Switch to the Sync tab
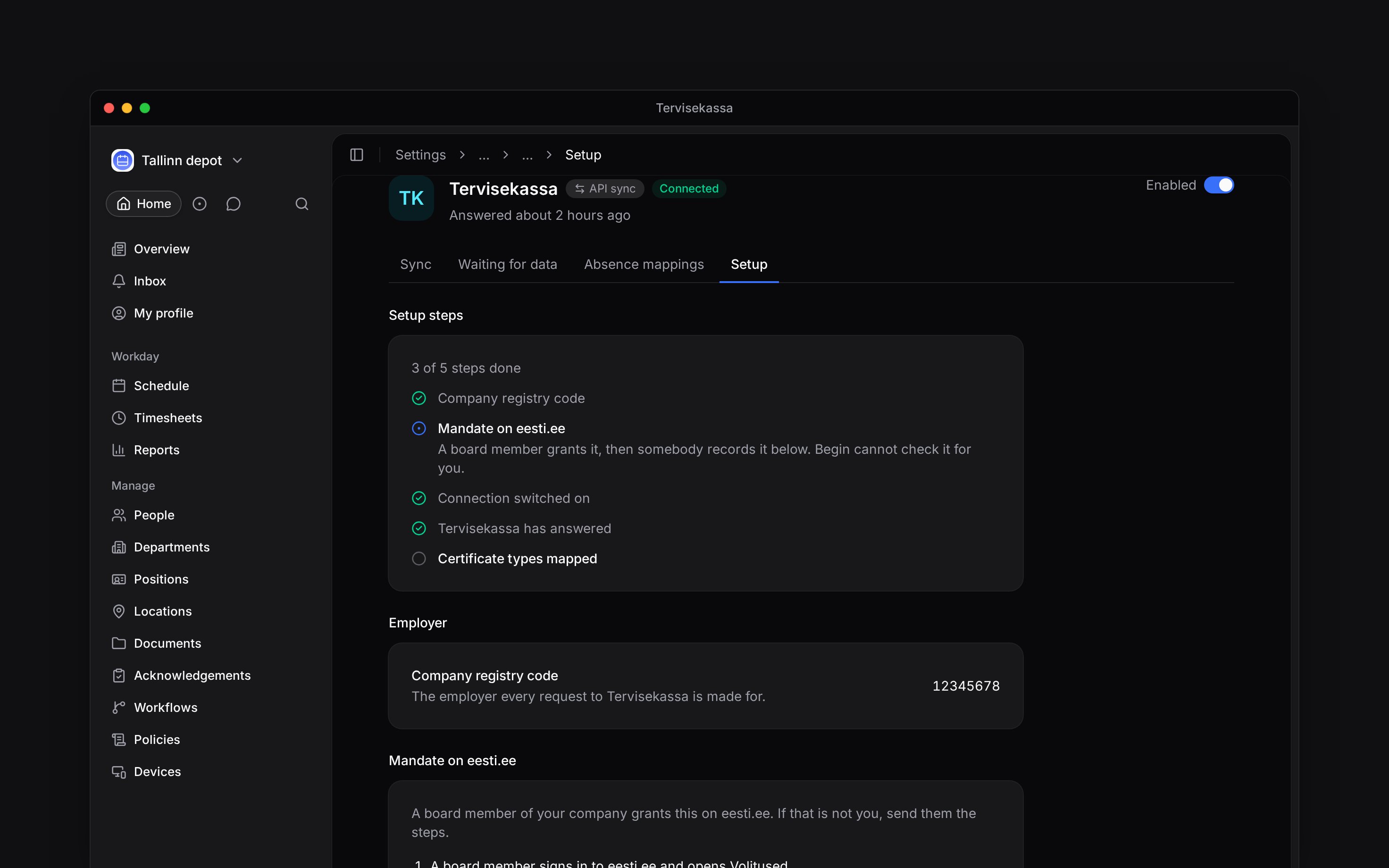Image resolution: width=1389 pixels, height=868 pixels. tap(416, 265)
